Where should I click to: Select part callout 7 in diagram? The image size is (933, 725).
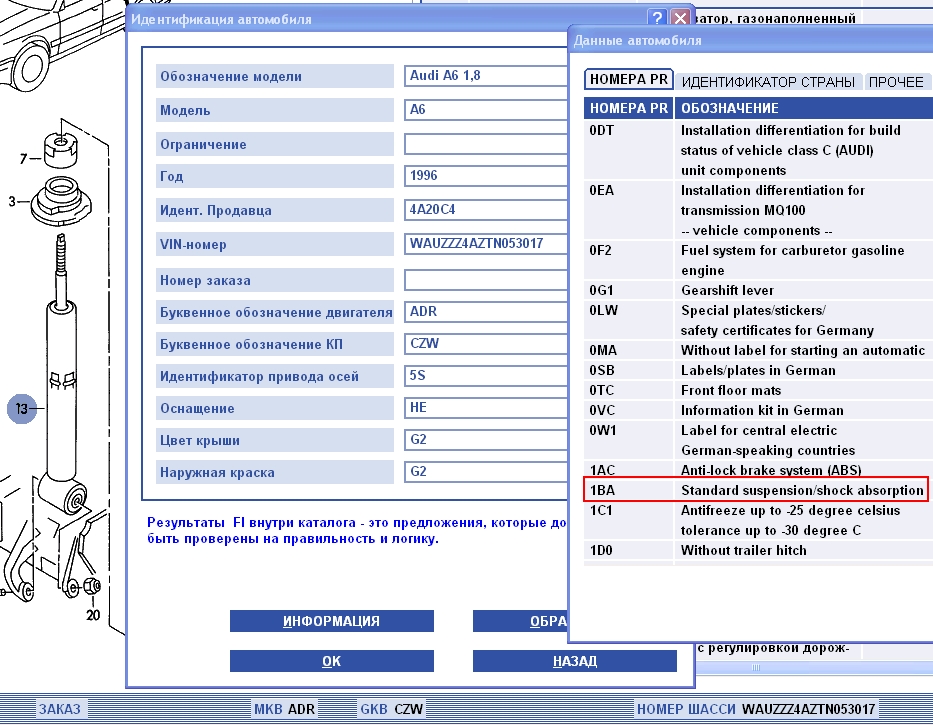click(x=23, y=158)
